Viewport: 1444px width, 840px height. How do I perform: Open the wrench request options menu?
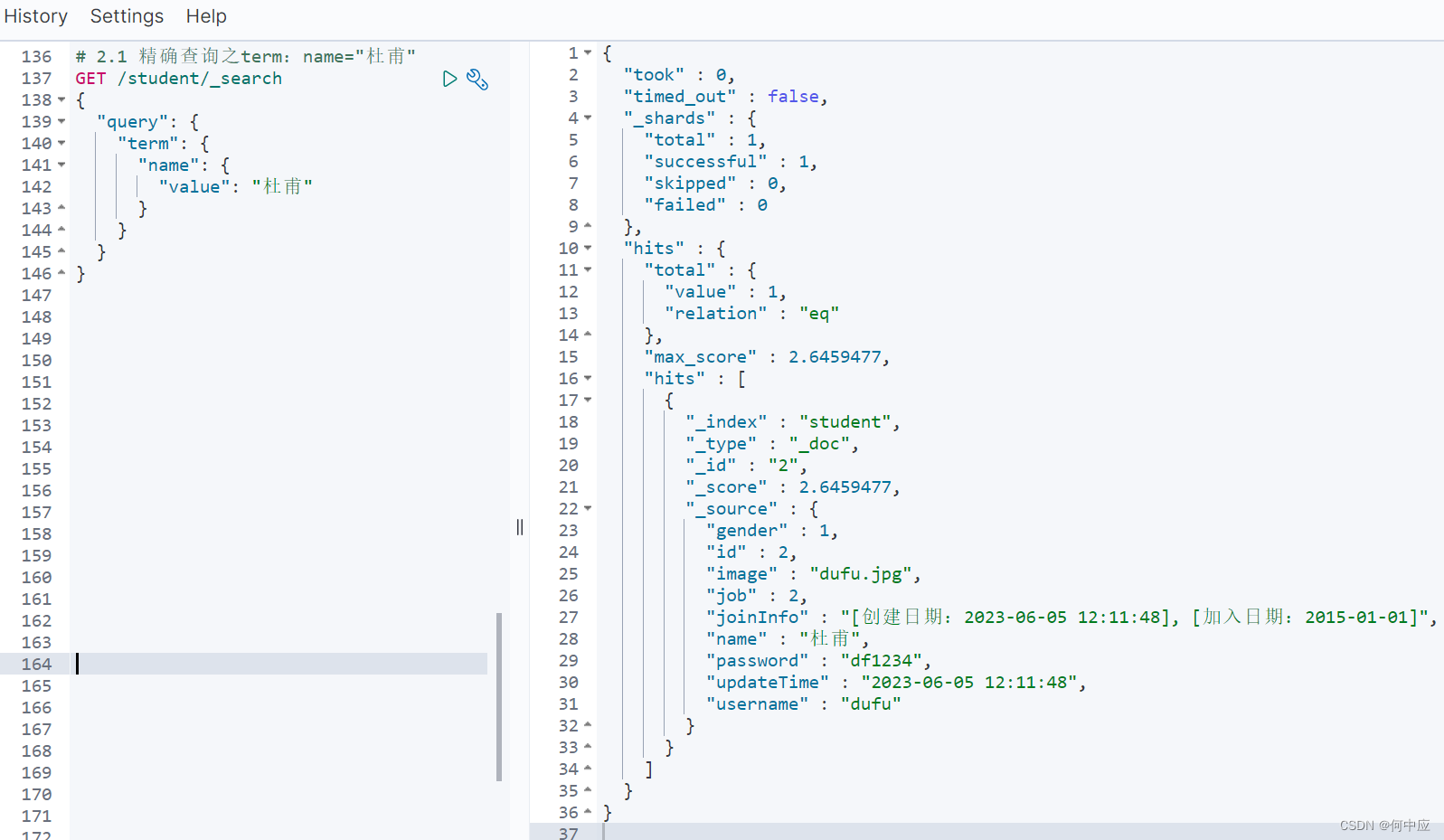point(477,80)
